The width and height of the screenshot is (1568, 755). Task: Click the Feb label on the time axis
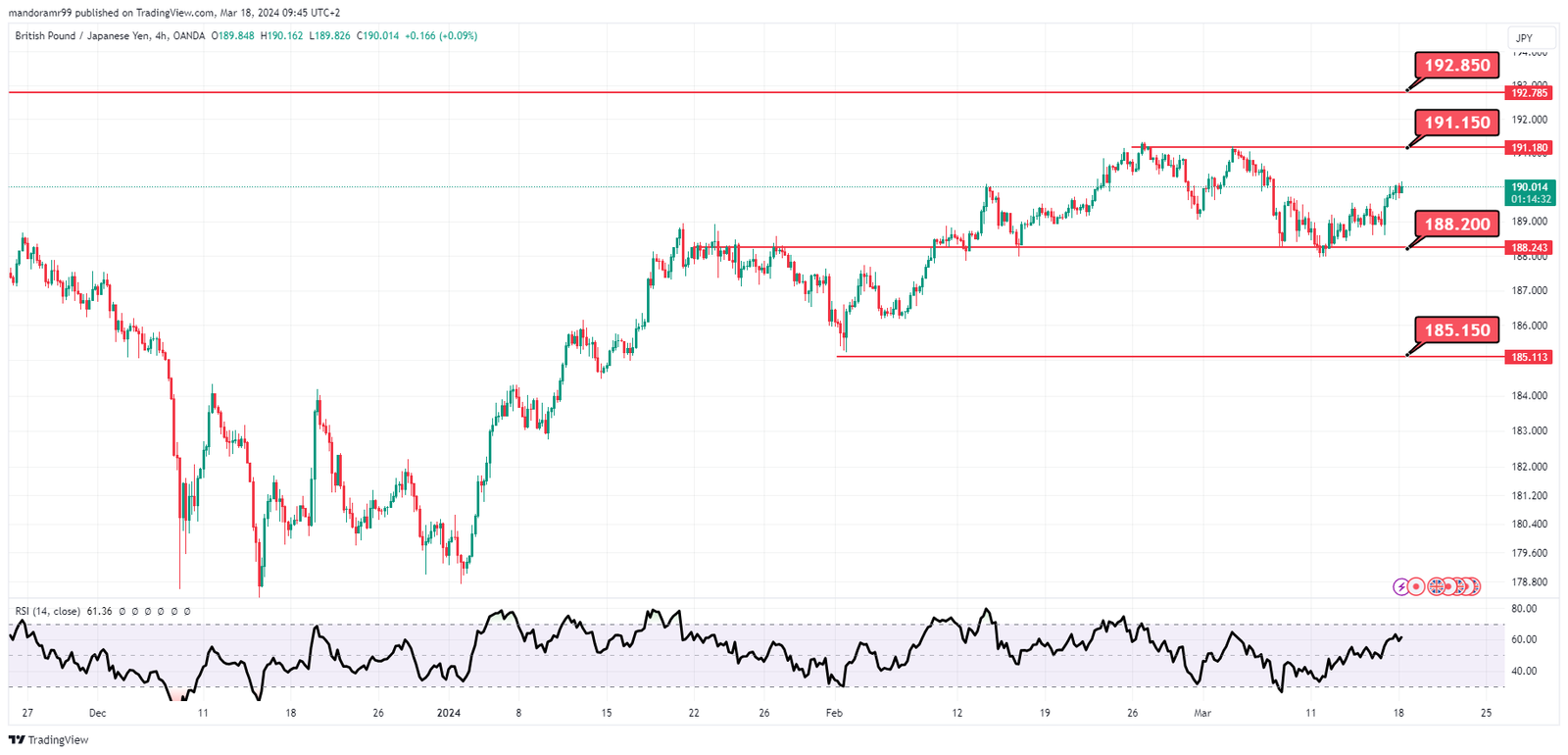pos(834,713)
